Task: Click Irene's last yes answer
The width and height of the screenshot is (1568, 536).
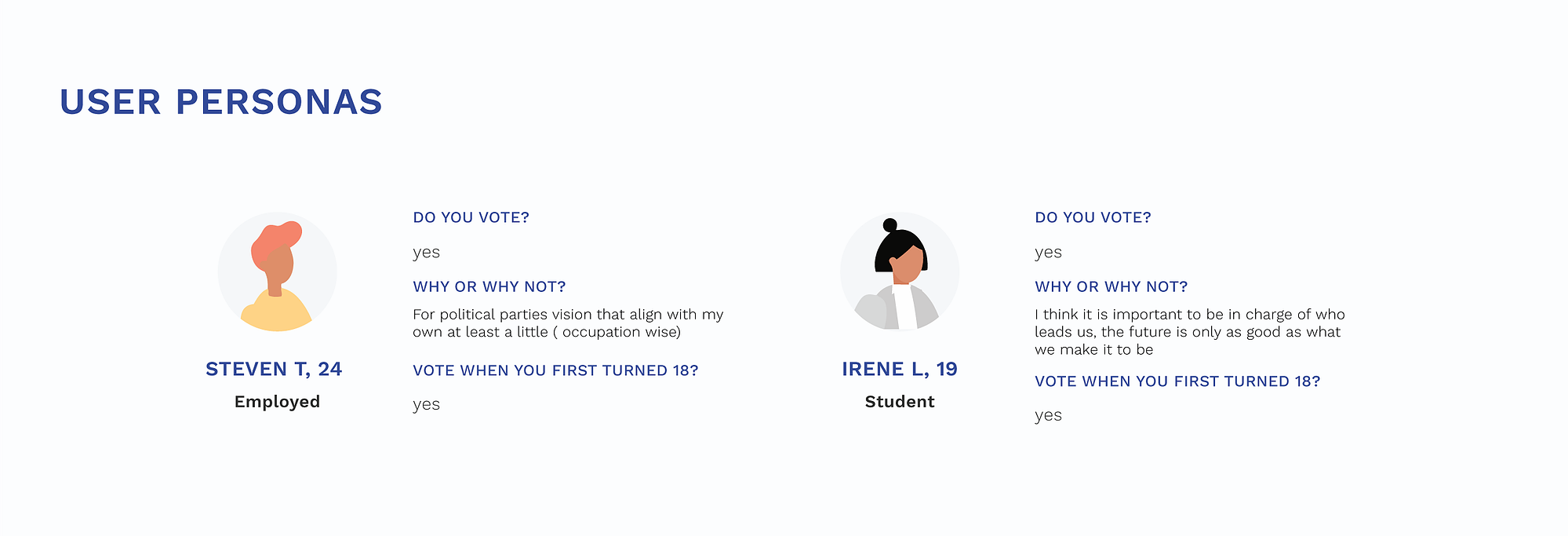Action: pyautogui.click(x=1048, y=416)
